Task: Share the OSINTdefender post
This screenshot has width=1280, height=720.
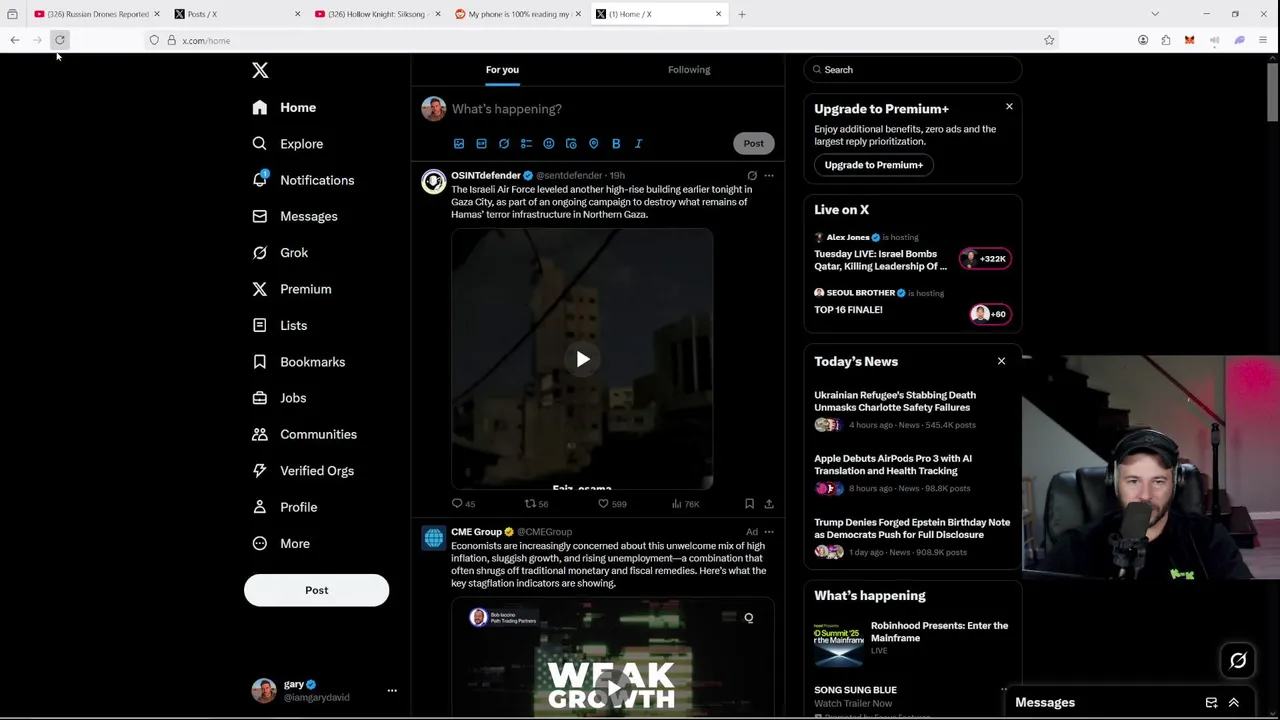Action: point(769,504)
